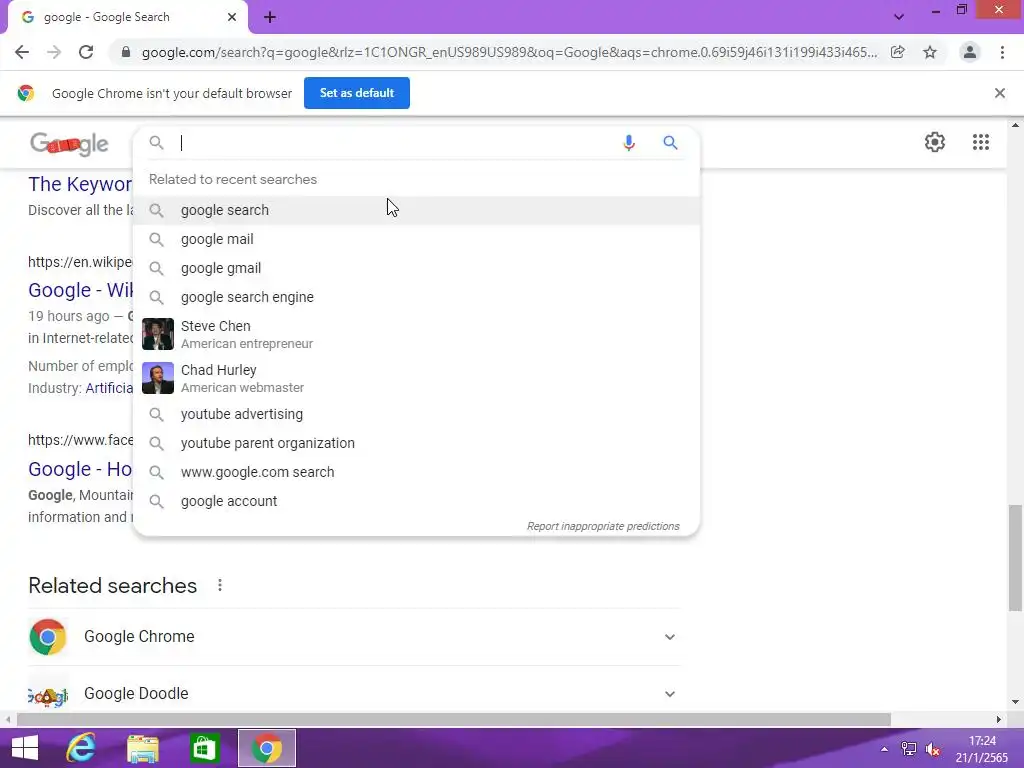Click Set as default button
The image size is (1024, 768).
[x=357, y=93]
